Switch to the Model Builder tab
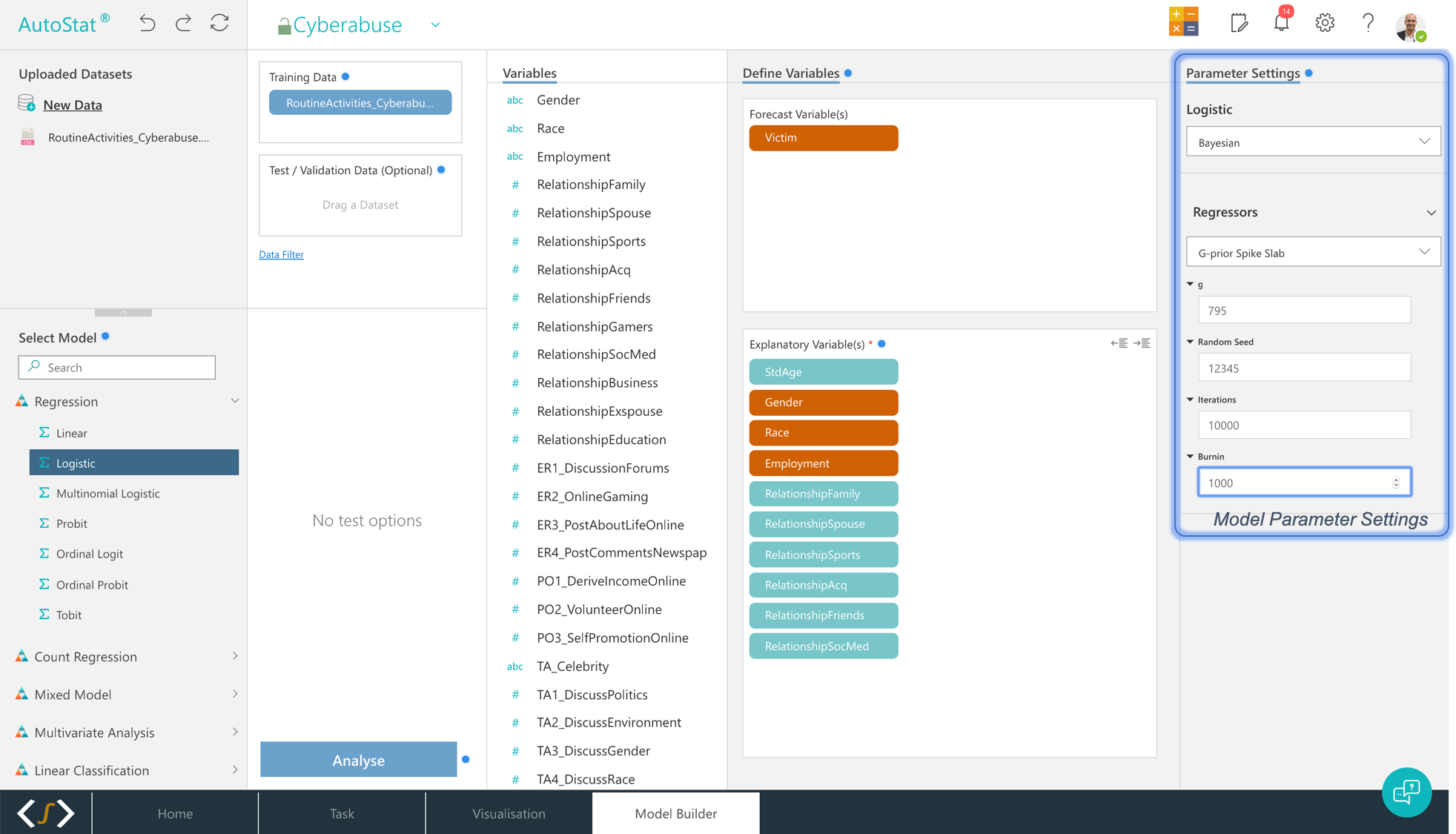 point(675,813)
